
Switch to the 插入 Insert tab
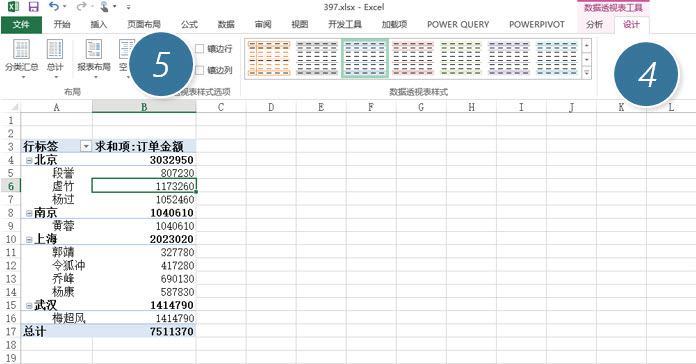point(99,24)
